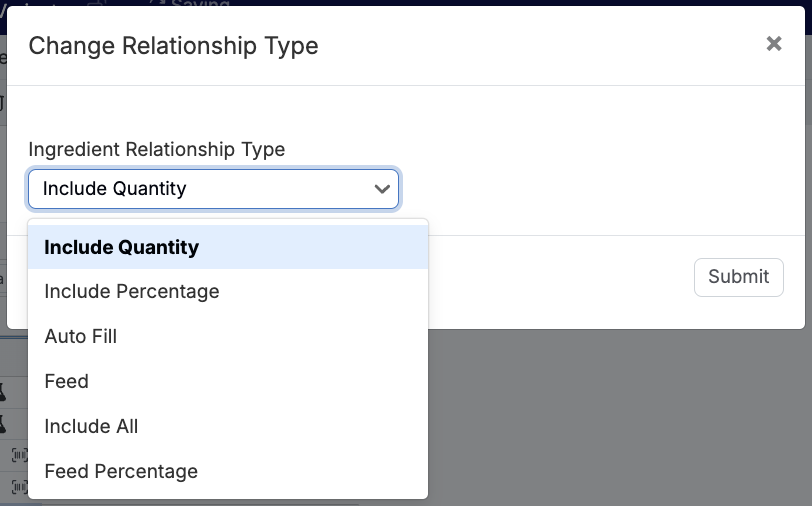Viewport: 812px width, 506px height.
Task: Click the Ingredient Relationship Type label
Action: pyautogui.click(x=157, y=149)
